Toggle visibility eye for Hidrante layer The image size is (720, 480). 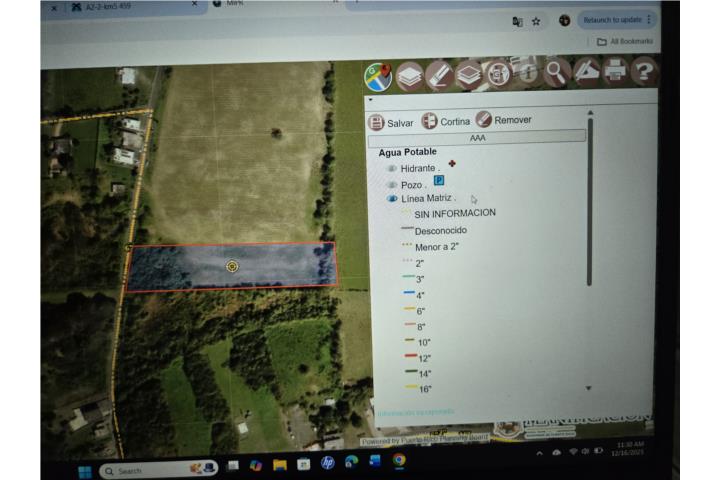point(392,169)
